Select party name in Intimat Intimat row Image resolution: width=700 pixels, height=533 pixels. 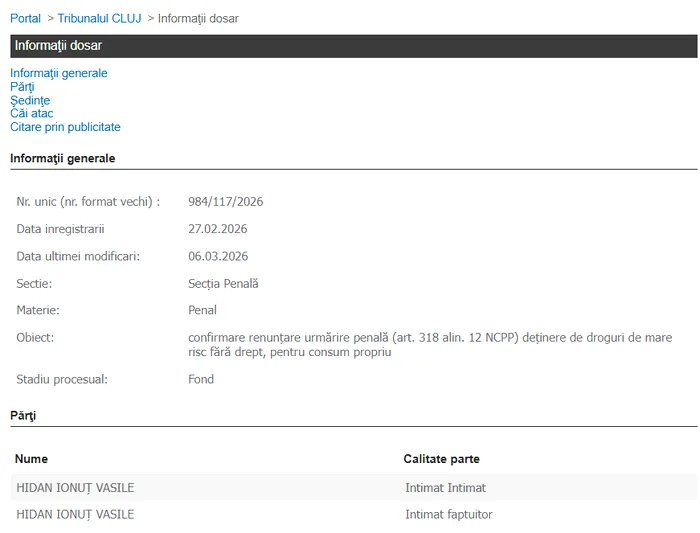75,488
